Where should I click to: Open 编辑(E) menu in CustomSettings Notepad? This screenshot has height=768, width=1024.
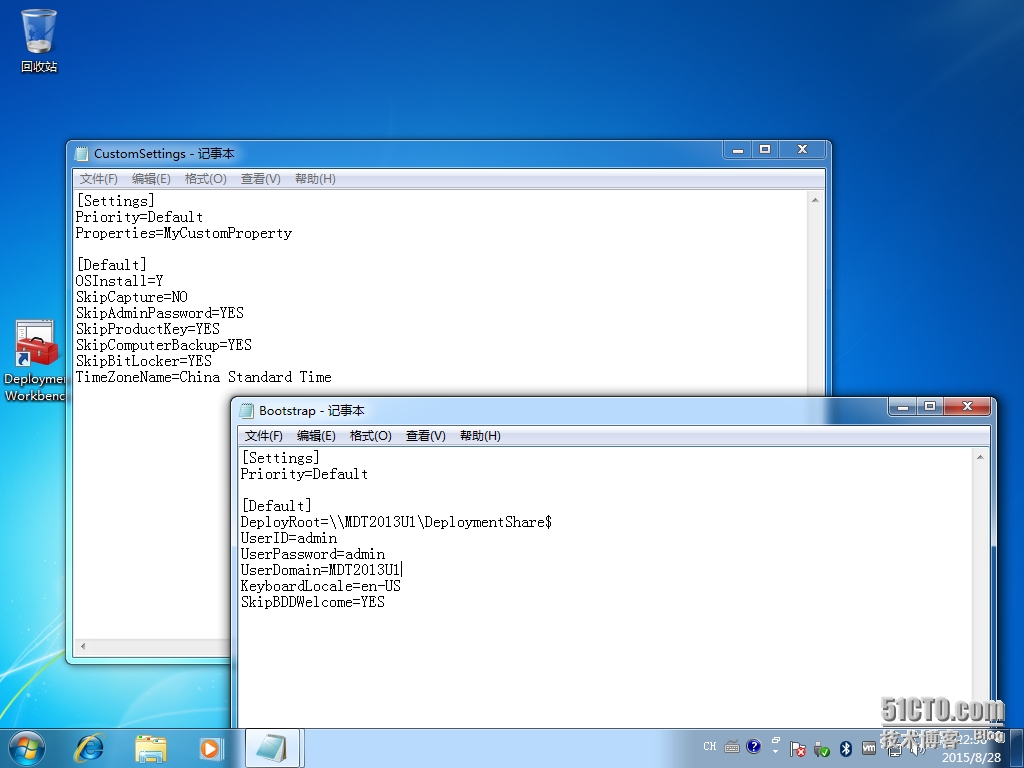[151, 179]
